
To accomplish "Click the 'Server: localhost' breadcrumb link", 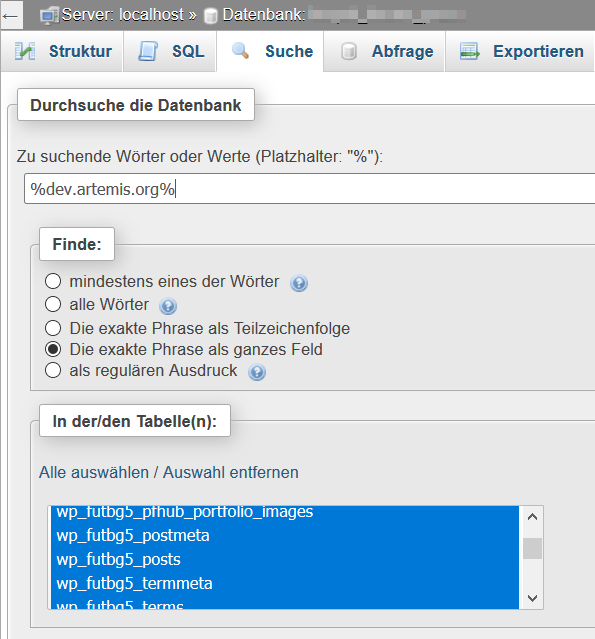I will 123,15.
